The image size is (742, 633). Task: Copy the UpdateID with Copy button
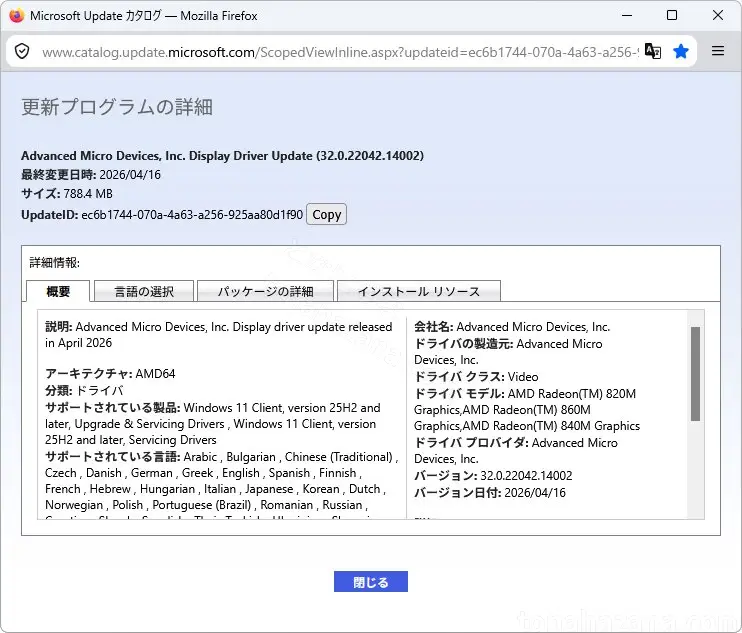tap(327, 214)
